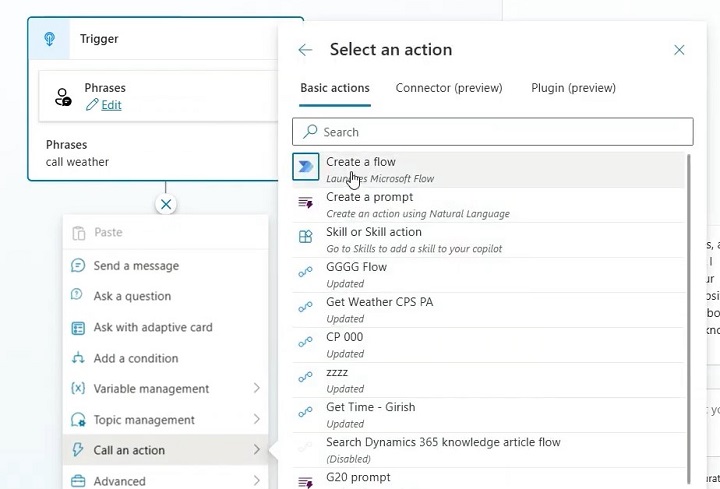Click the Add a condition icon
Image resolution: width=720 pixels, height=489 pixels.
pos(78,358)
